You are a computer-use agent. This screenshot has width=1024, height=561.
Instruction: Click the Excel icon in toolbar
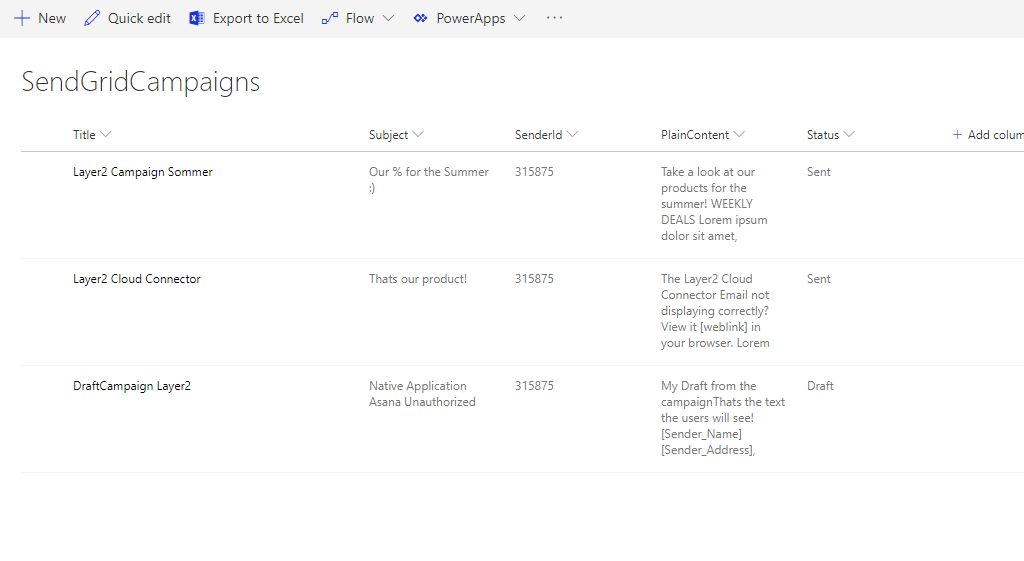coord(197,18)
